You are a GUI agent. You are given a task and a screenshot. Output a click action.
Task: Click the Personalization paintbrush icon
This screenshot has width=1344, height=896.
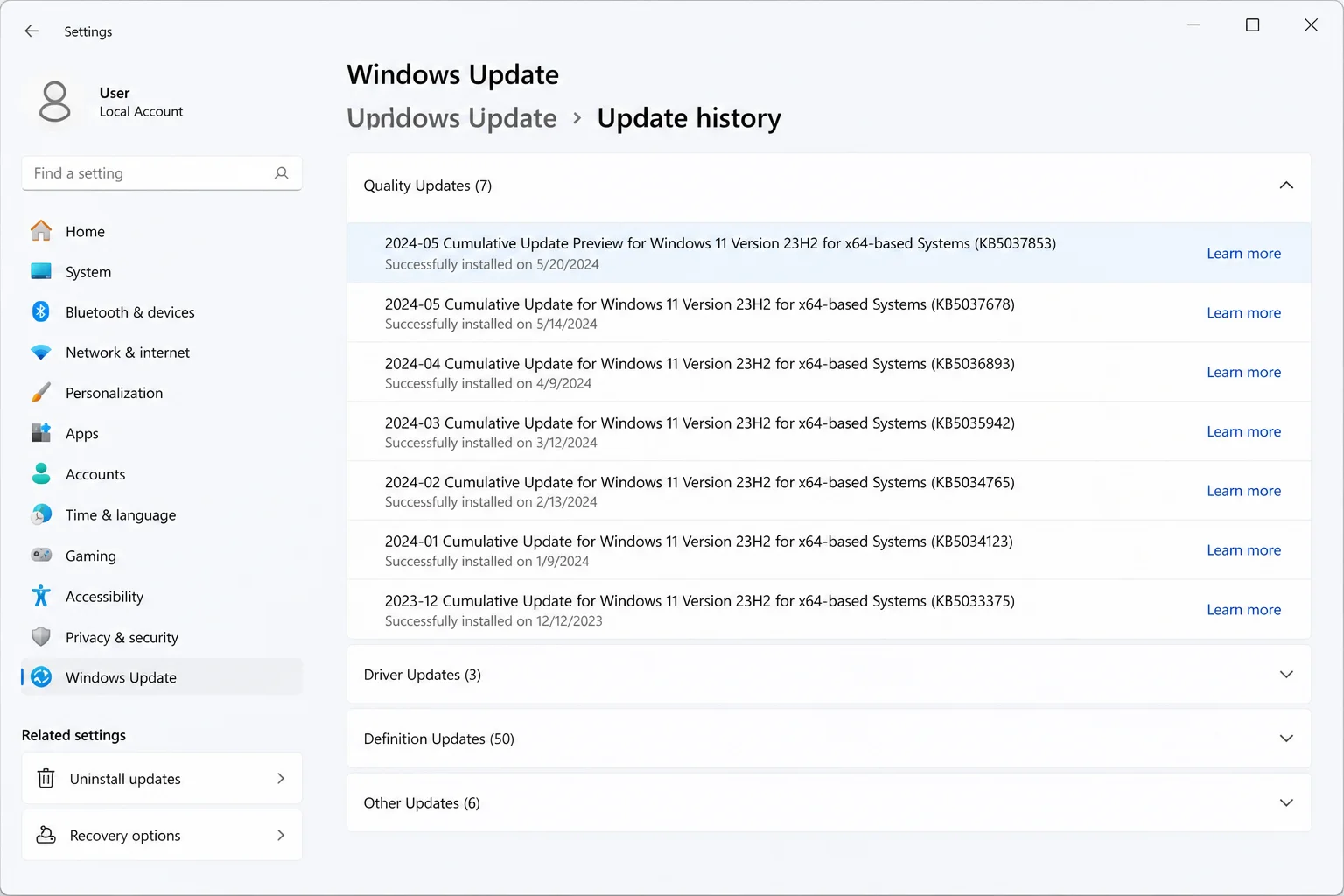41,393
